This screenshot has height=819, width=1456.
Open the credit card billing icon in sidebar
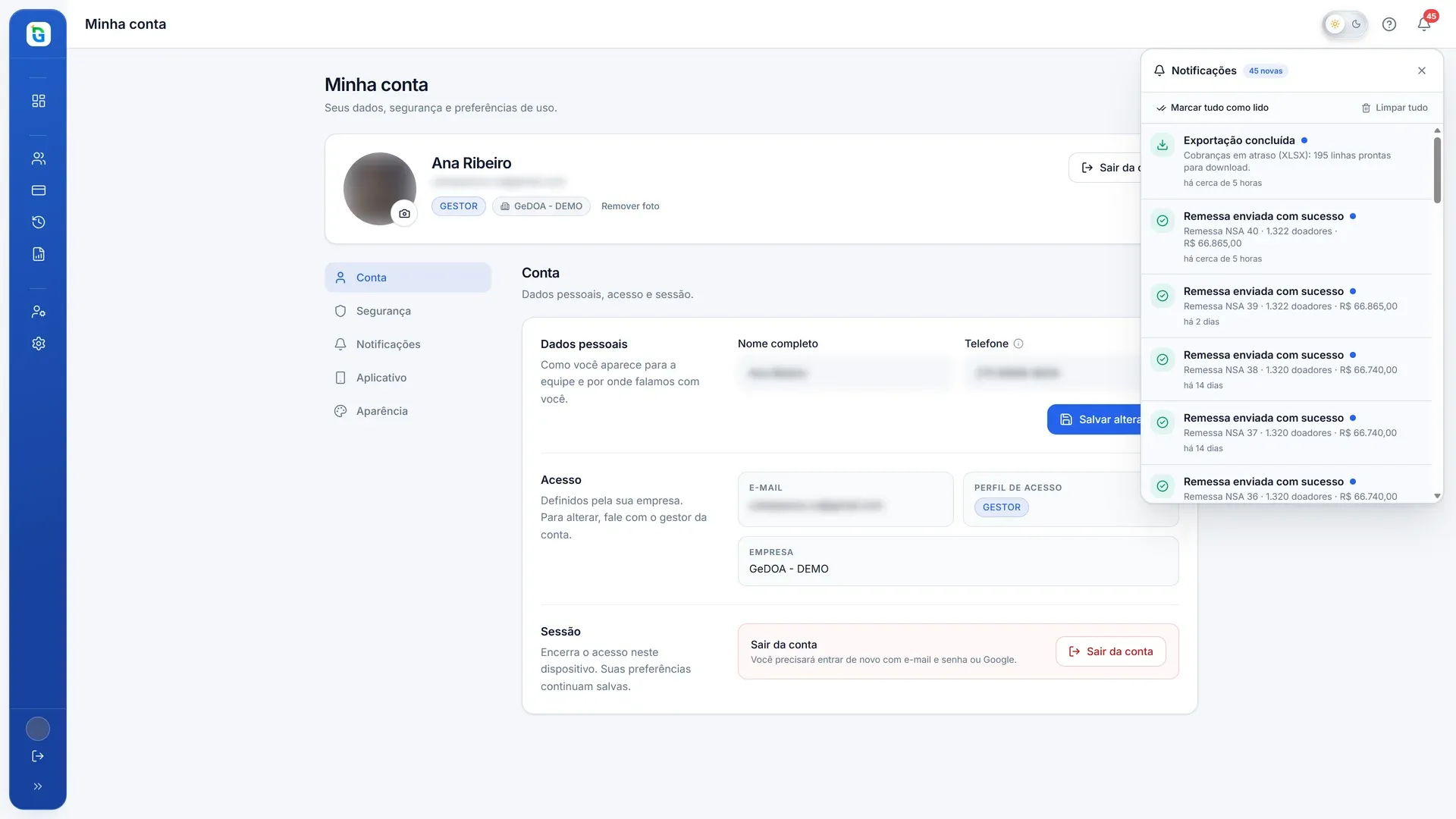click(x=39, y=190)
